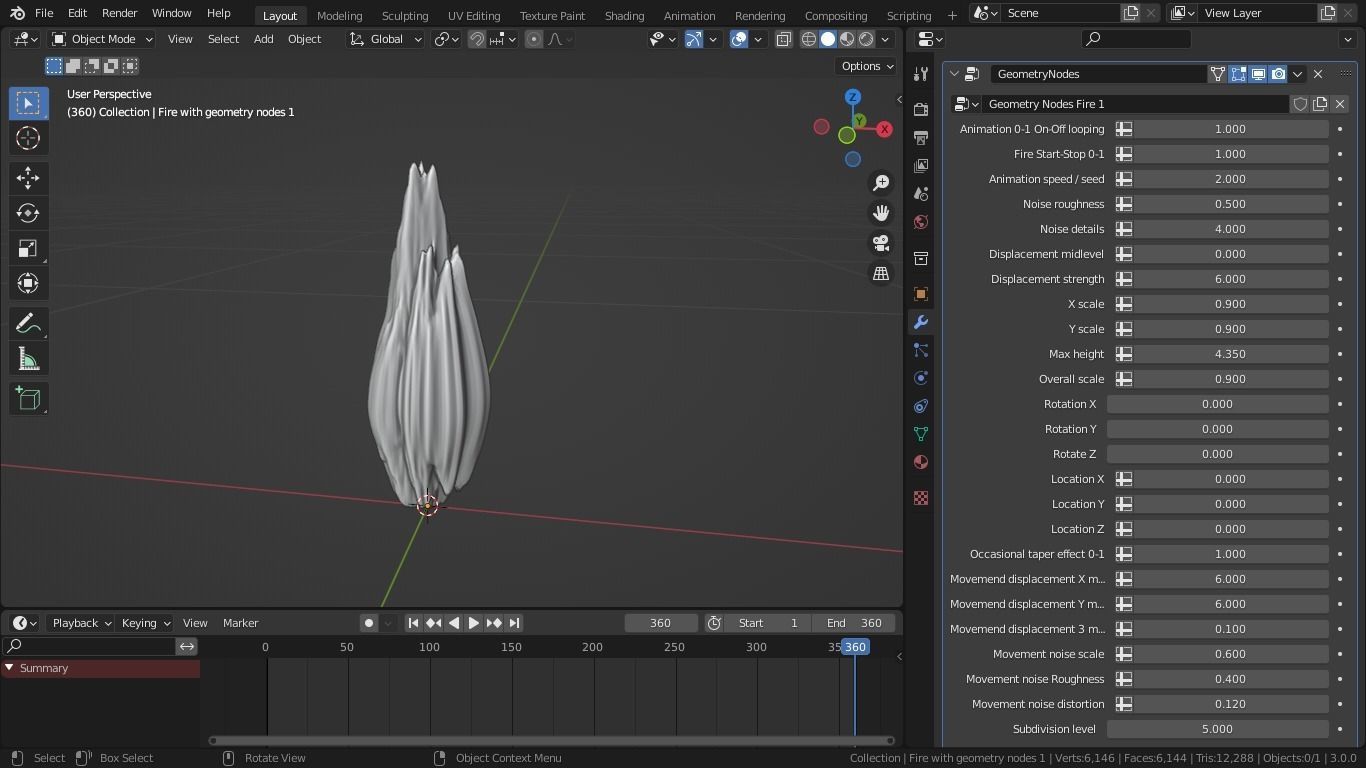This screenshot has height=768, width=1366.
Task: Open Render properties tab
Action: (x=921, y=110)
